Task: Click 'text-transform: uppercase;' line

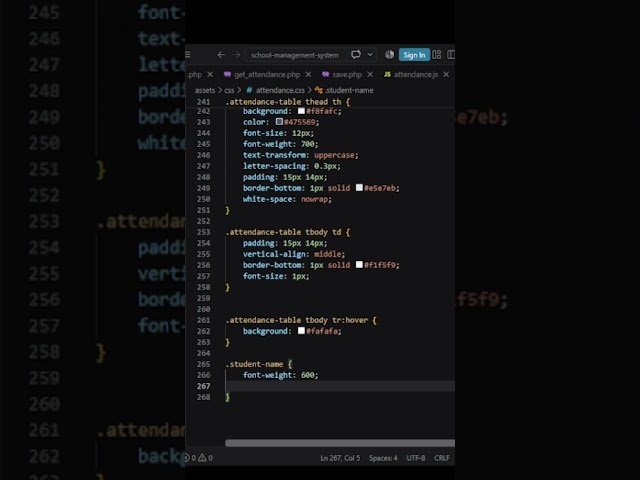Action: coord(300,155)
